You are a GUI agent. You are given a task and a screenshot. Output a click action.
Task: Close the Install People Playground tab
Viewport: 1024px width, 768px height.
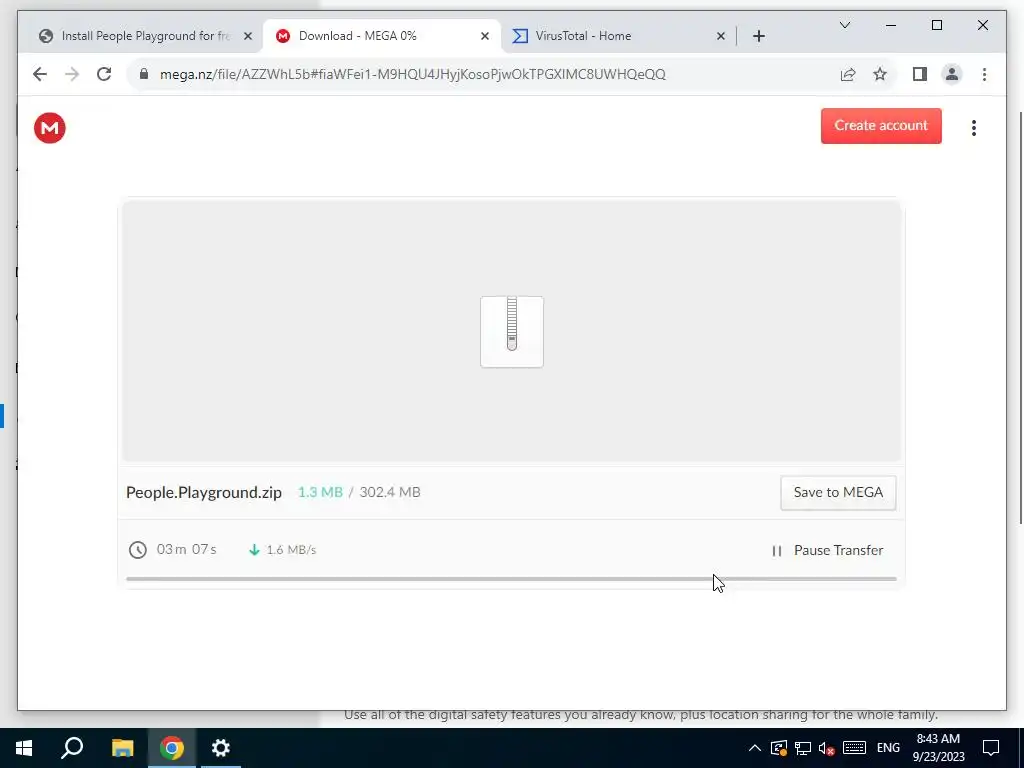coord(248,36)
